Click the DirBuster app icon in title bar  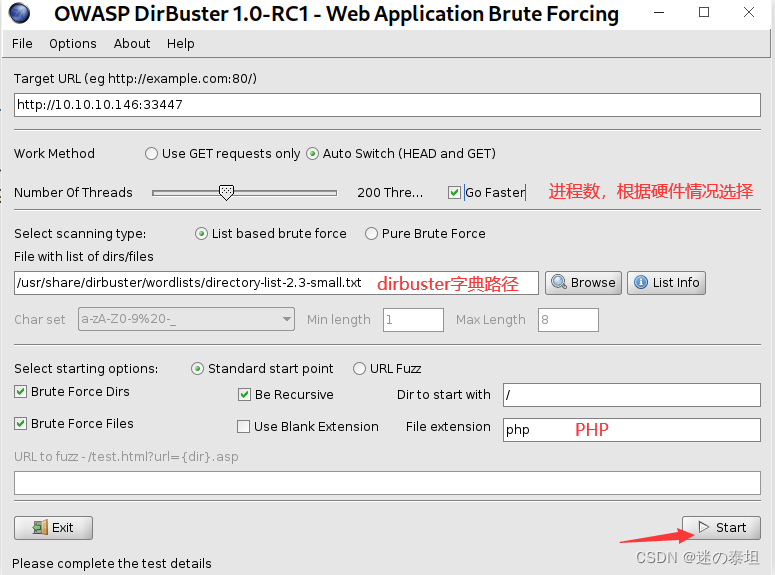click(x=19, y=13)
